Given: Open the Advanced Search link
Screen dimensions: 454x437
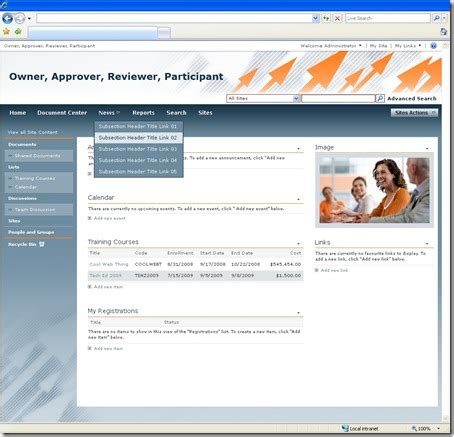Looking at the screenshot, I should coord(412,99).
